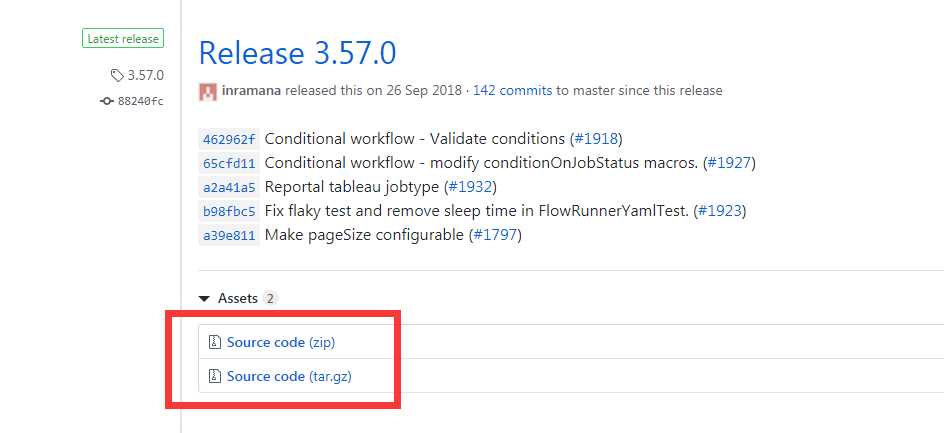Open the Latest release label
Screen dimensions: 944x433
(x=123, y=39)
